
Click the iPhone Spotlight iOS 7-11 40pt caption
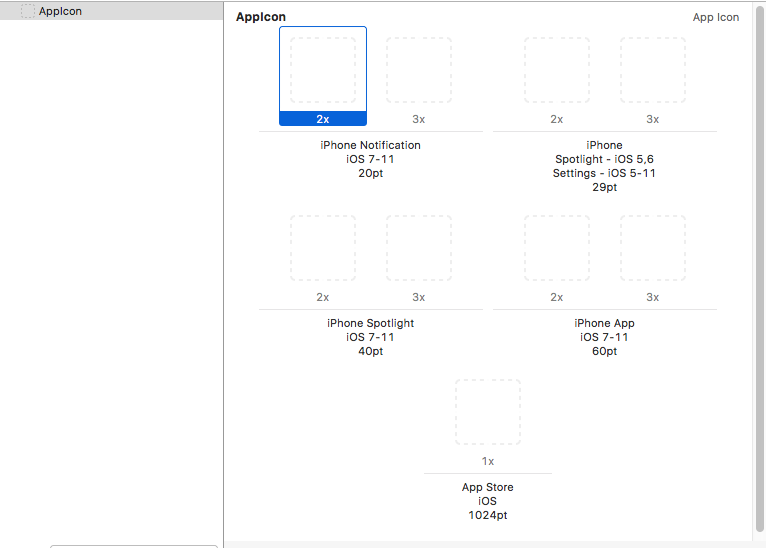pyautogui.click(x=370, y=337)
